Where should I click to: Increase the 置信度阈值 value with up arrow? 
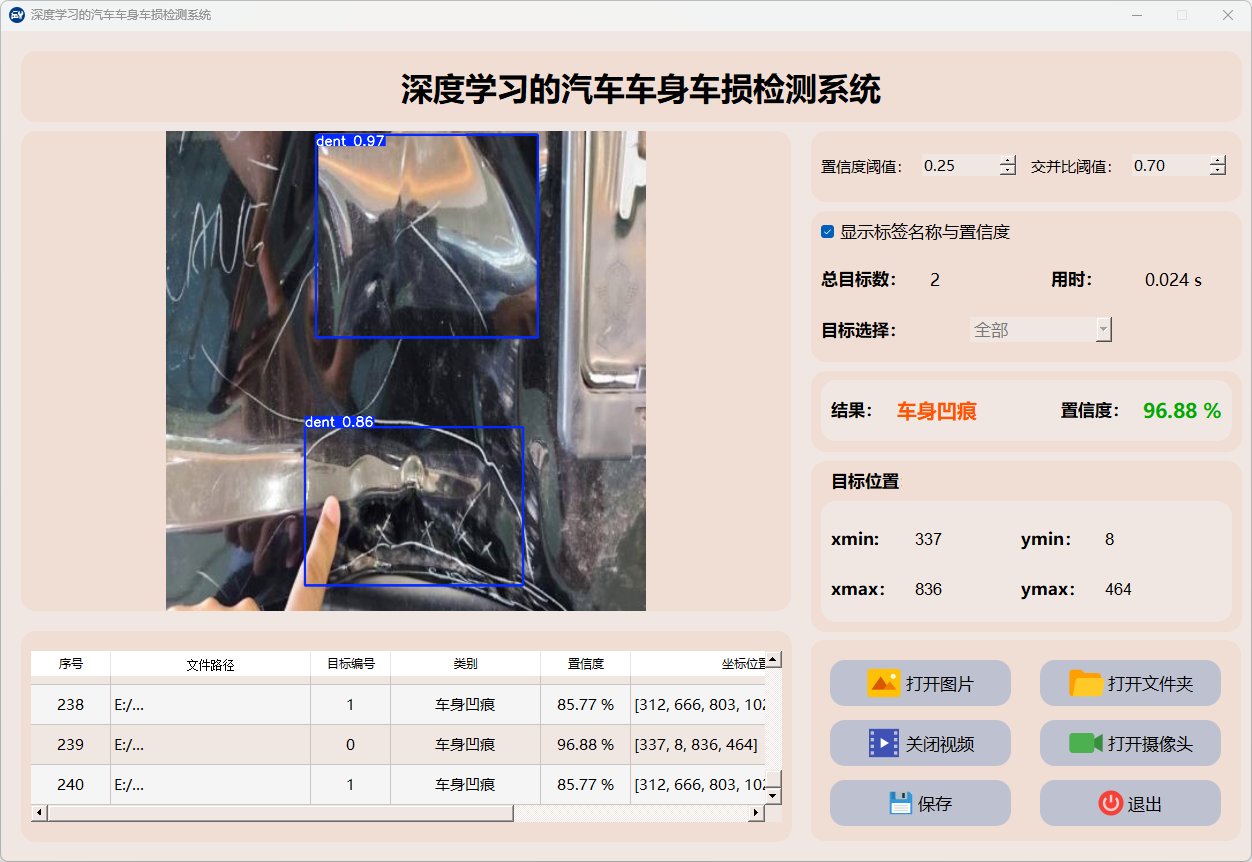(1007, 160)
